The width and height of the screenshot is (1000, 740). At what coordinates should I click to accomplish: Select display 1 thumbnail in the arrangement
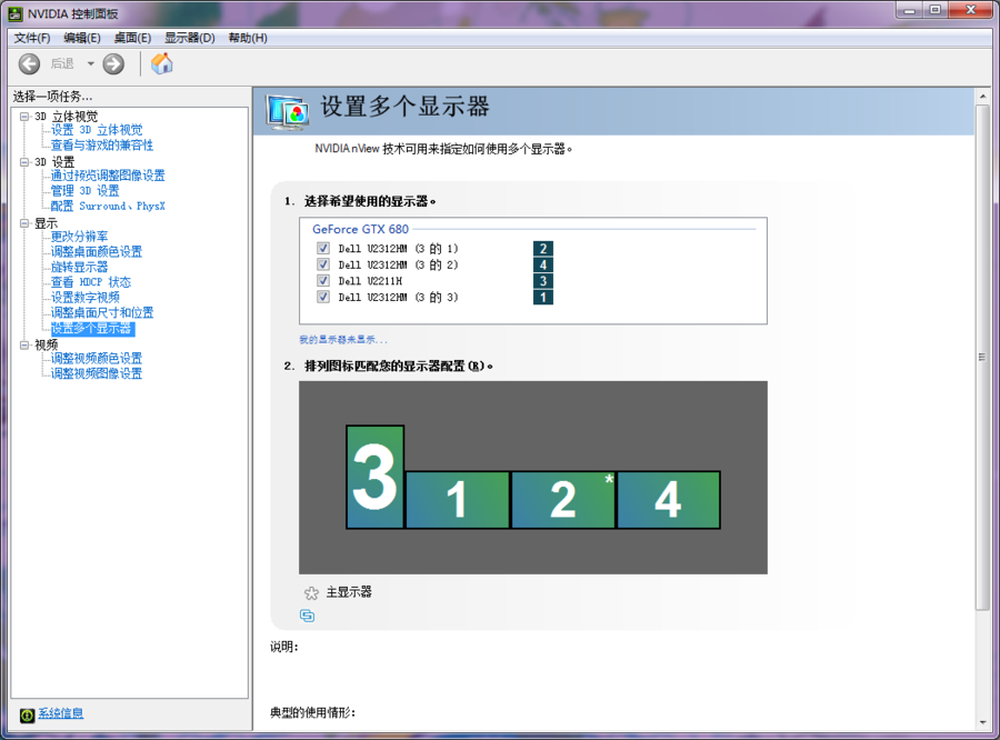pyautogui.click(x=457, y=500)
